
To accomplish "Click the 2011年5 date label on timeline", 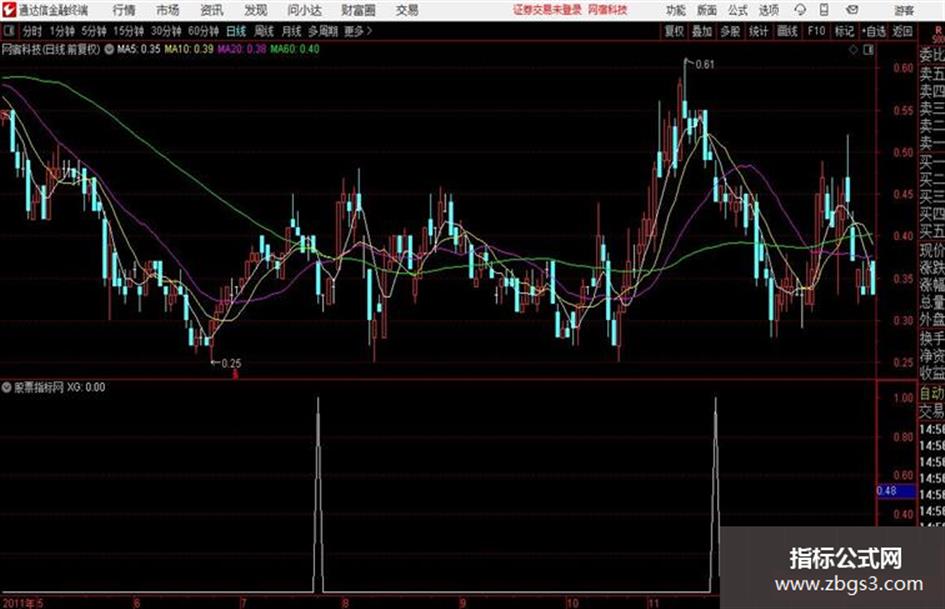I will [22, 603].
